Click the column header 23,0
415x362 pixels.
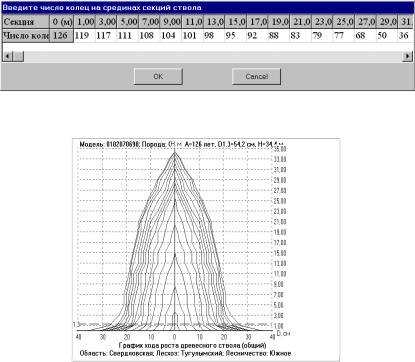322,22
